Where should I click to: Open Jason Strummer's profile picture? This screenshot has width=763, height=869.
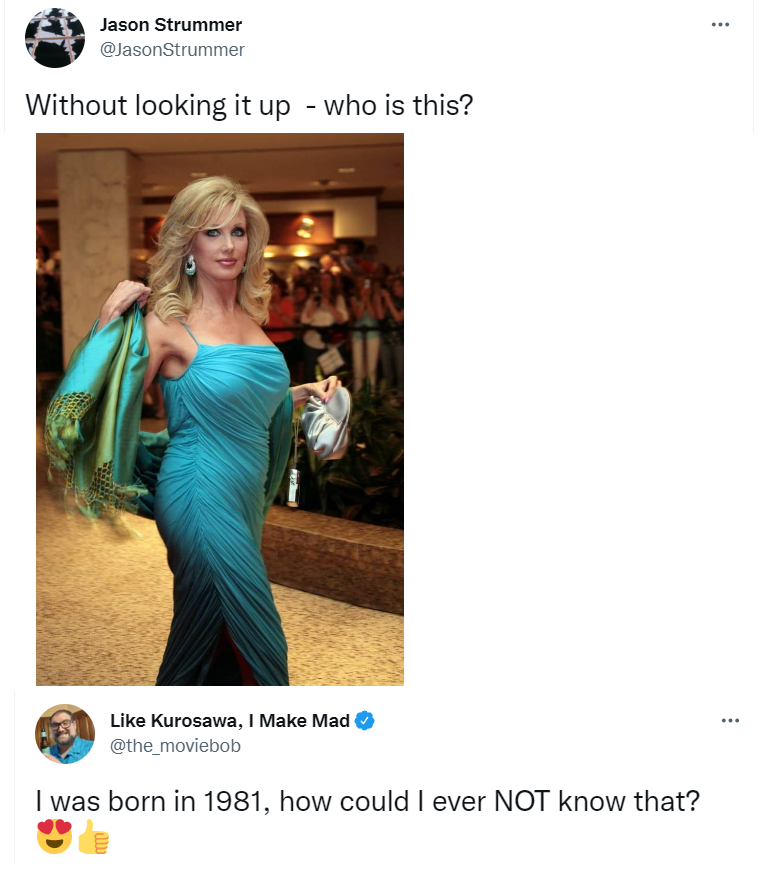click(x=55, y=38)
